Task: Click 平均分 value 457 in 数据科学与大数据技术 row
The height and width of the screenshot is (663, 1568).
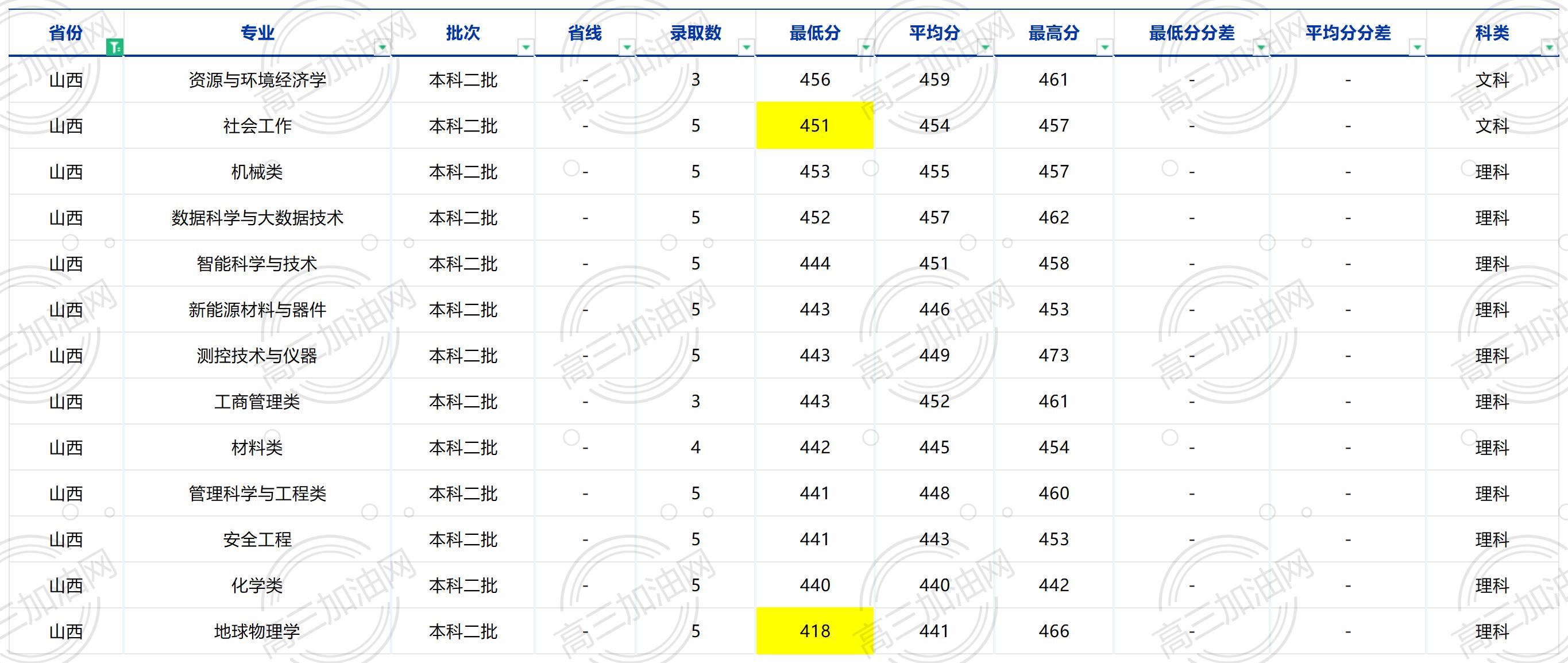Action: tap(934, 217)
